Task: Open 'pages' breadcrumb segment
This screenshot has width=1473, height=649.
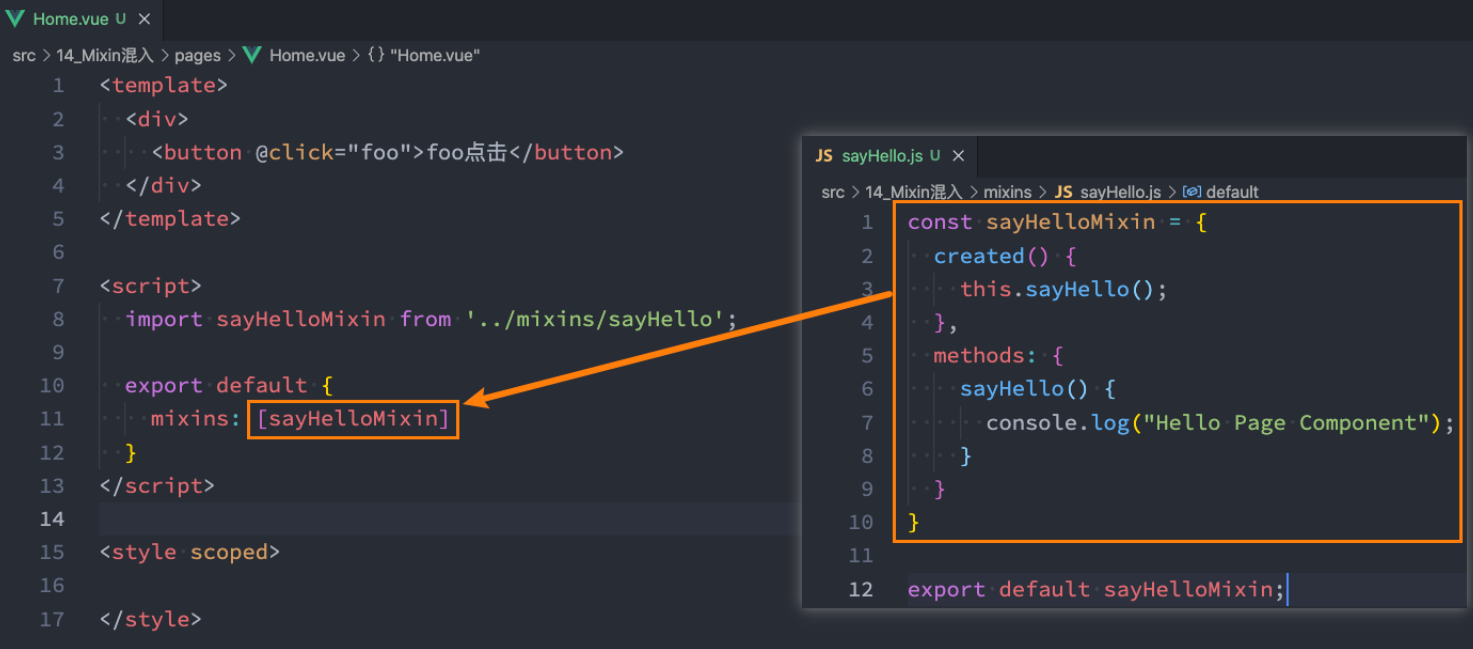Action: tap(197, 56)
